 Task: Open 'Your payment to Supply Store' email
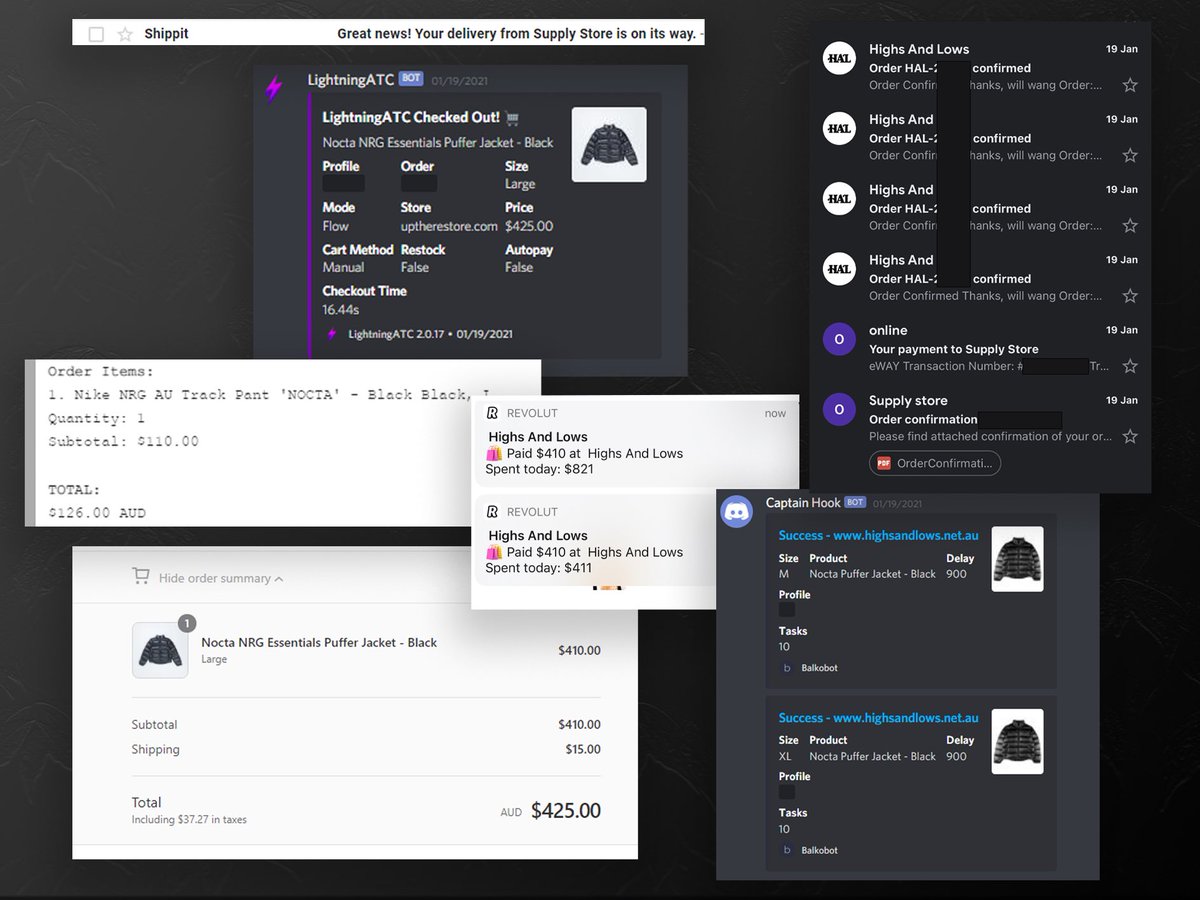tap(954, 349)
